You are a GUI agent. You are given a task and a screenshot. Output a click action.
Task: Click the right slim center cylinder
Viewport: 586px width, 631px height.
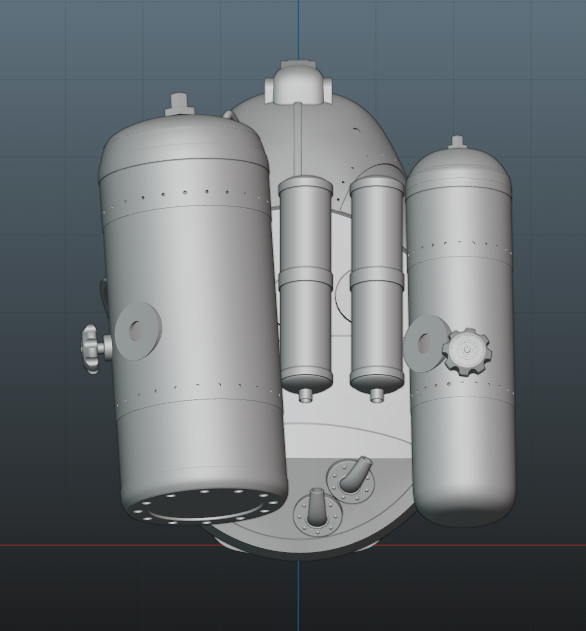click(377, 284)
